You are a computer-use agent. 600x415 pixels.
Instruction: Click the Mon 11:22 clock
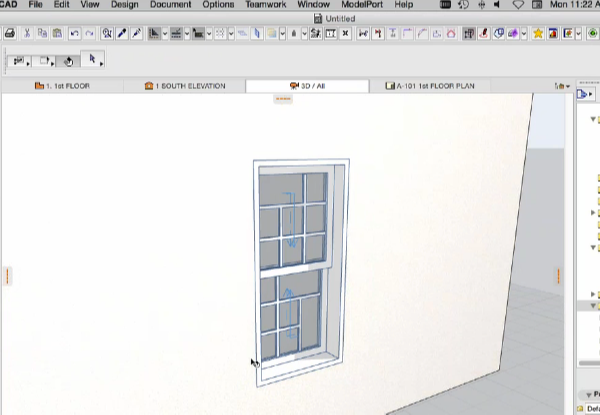(575, 5)
